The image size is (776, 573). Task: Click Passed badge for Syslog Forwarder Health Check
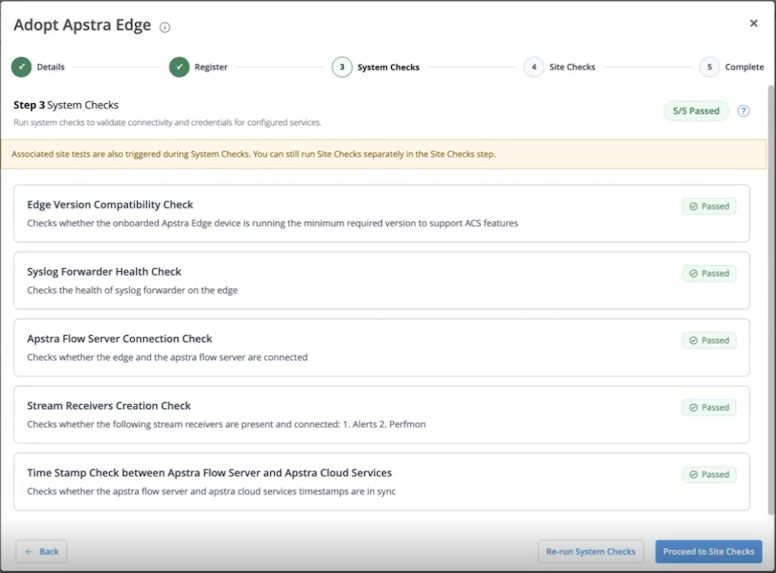[x=709, y=273]
